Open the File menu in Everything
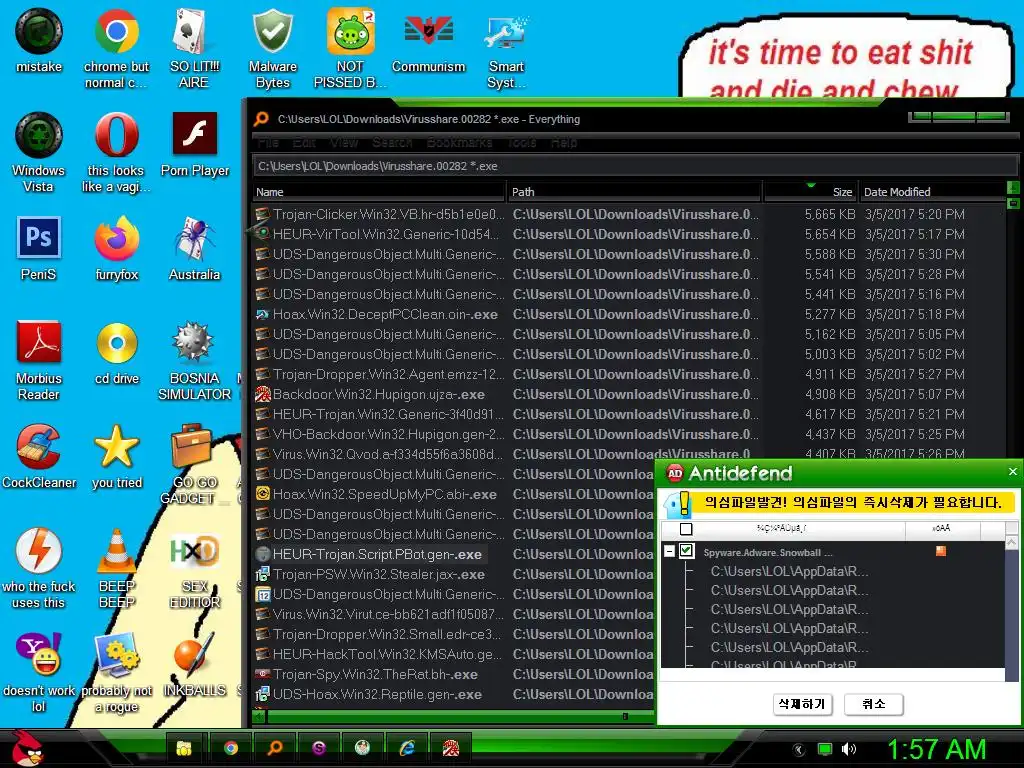 click(268, 142)
